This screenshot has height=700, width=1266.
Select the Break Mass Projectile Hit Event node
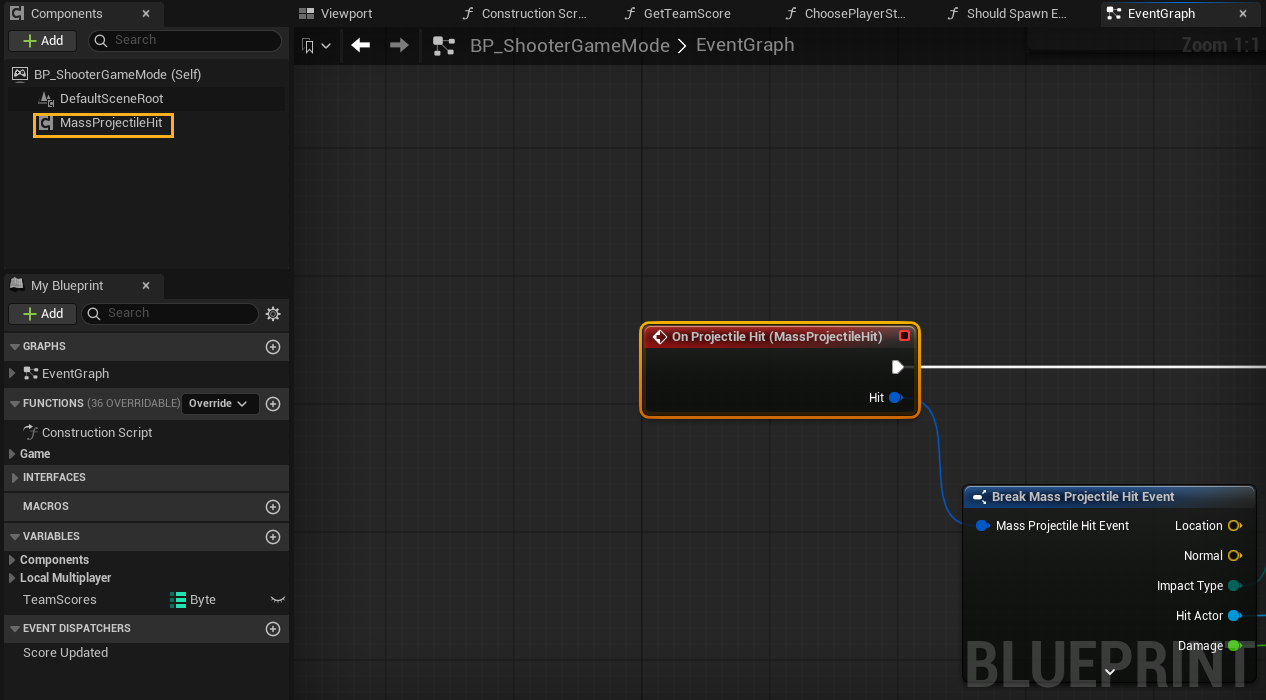1083,497
